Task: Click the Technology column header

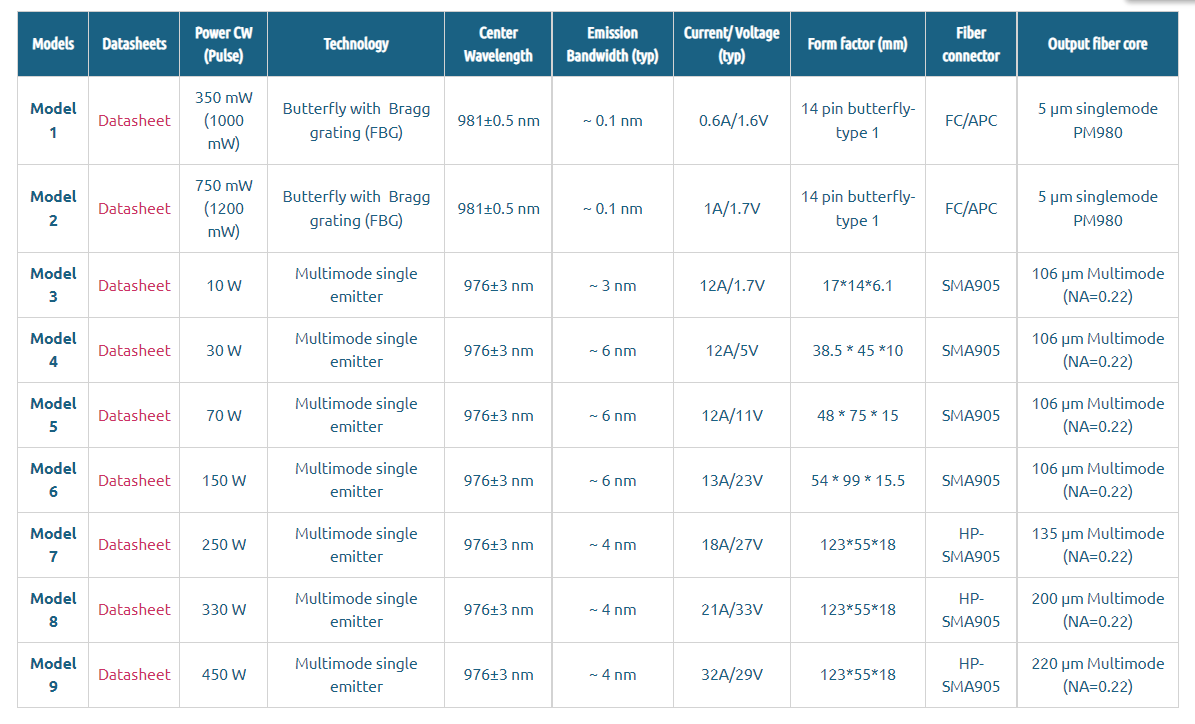Action: (356, 44)
